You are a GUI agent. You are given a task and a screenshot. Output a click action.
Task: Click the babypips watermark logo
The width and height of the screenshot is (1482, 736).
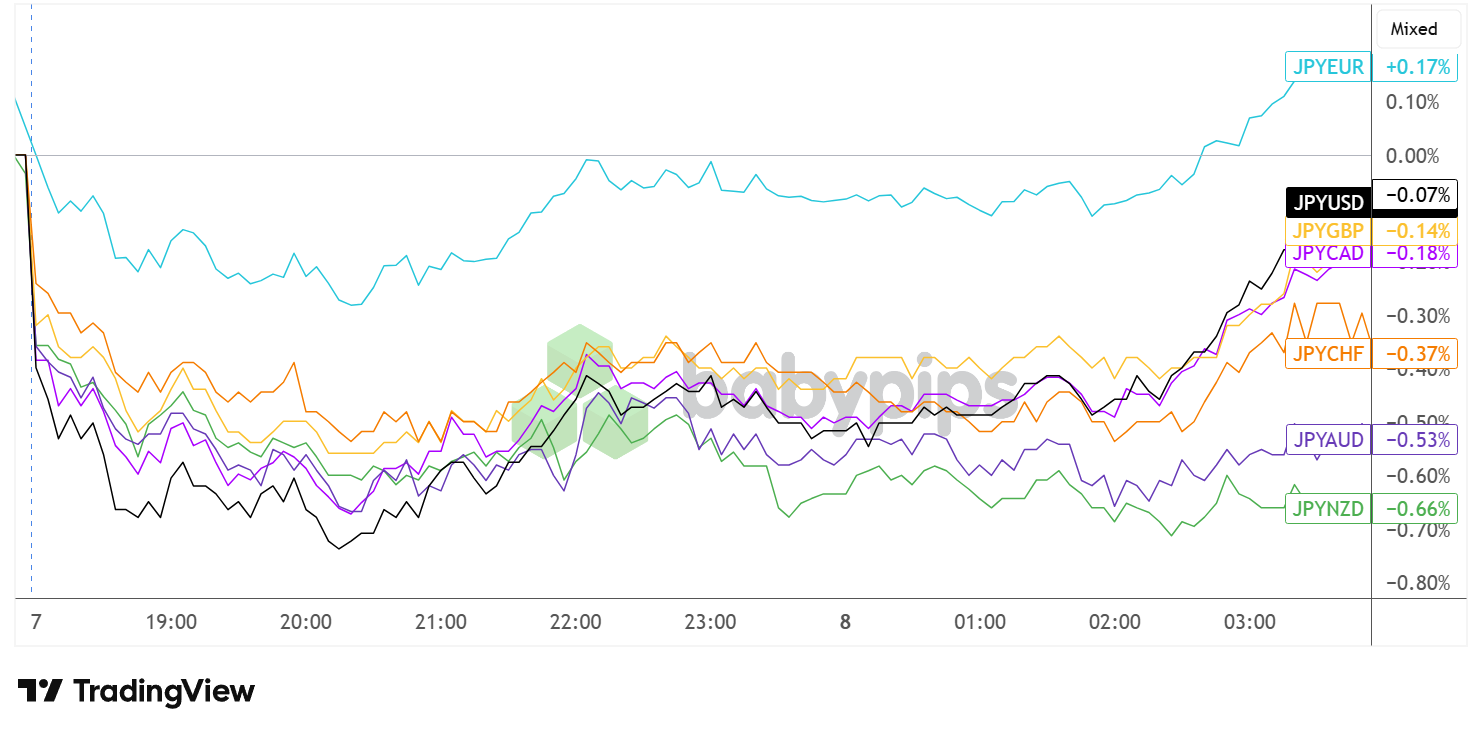coord(764,390)
